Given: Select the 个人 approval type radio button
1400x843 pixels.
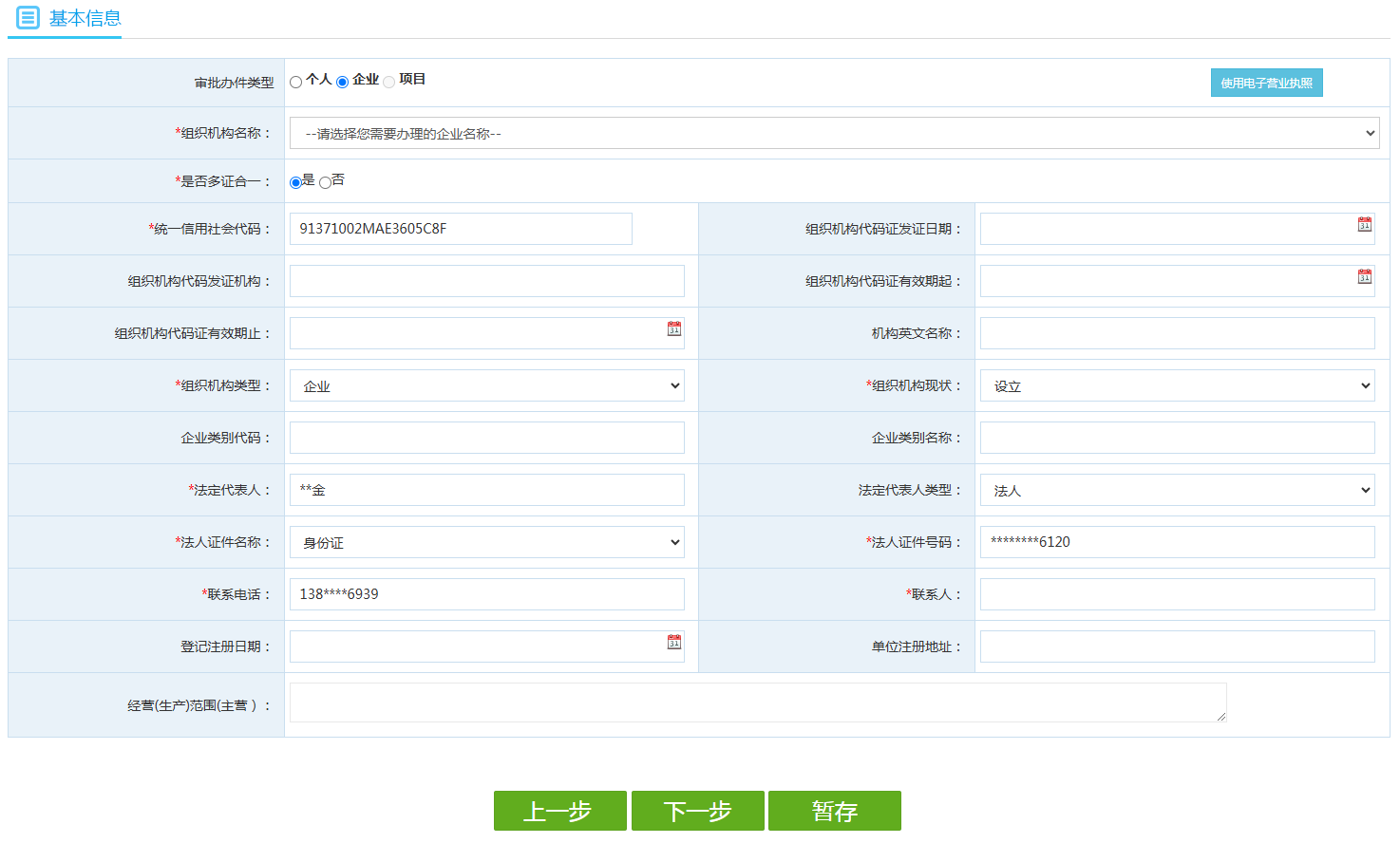Looking at the screenshot, I should pyautogui.click(x=296, y=82).
